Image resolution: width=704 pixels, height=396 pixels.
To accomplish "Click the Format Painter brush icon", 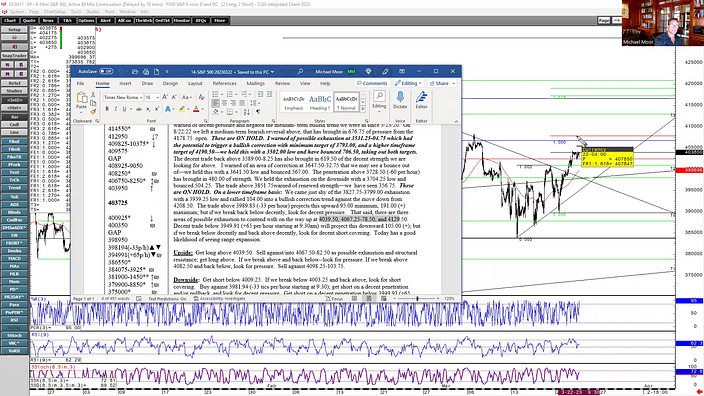I will [93, 111].
